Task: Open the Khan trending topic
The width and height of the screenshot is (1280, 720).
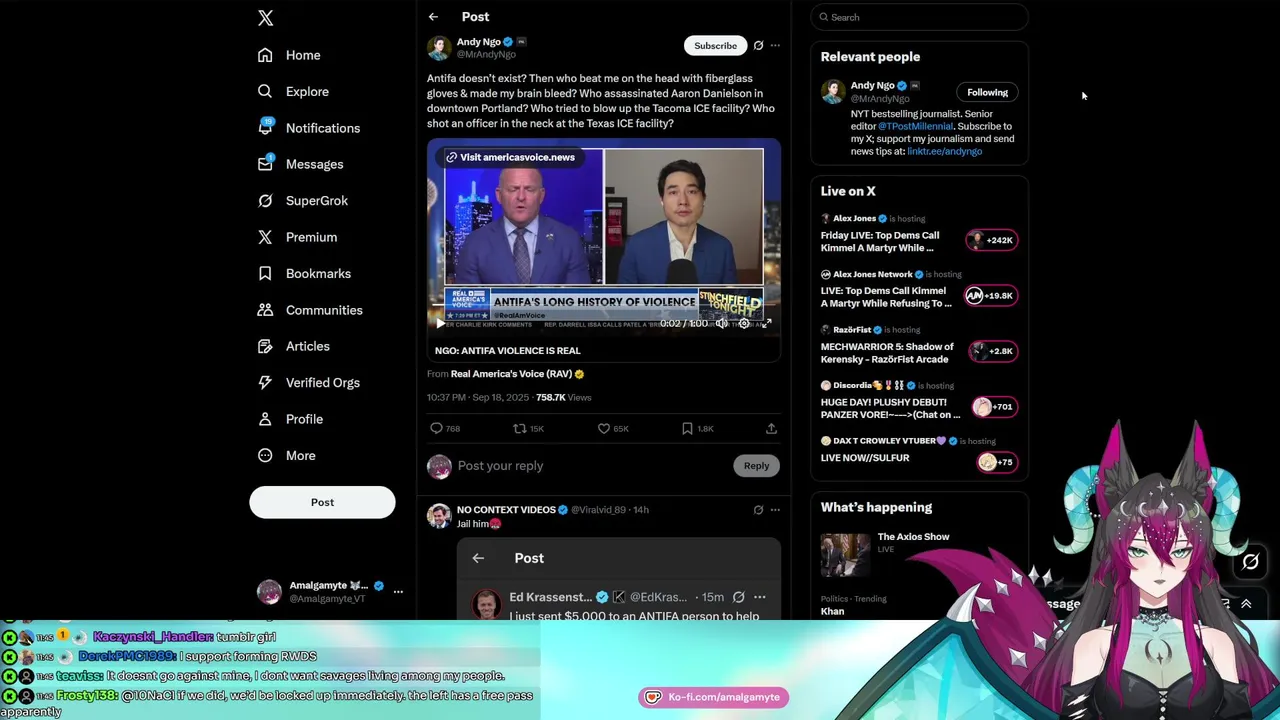Action: click(832, 611)
